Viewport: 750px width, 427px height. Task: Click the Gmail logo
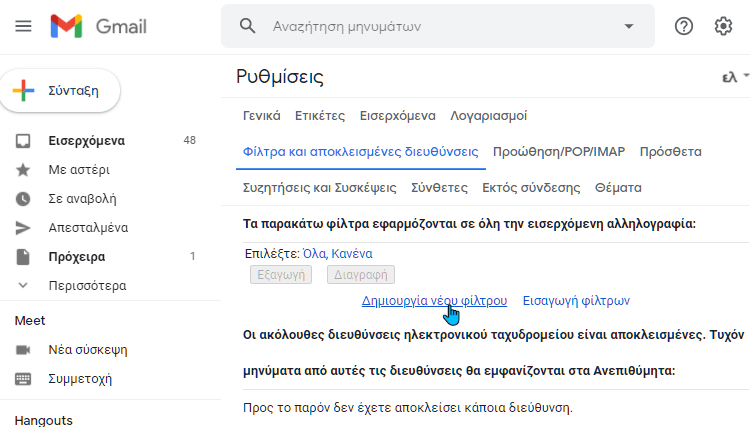[x=99, y=26]
